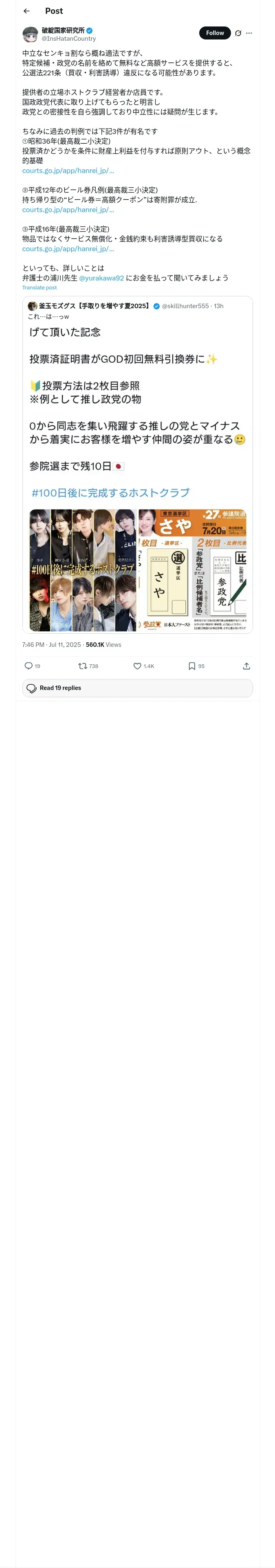Click the share upload icon
The height and width of the screenshot is (1568, 275).
[246, 666]
